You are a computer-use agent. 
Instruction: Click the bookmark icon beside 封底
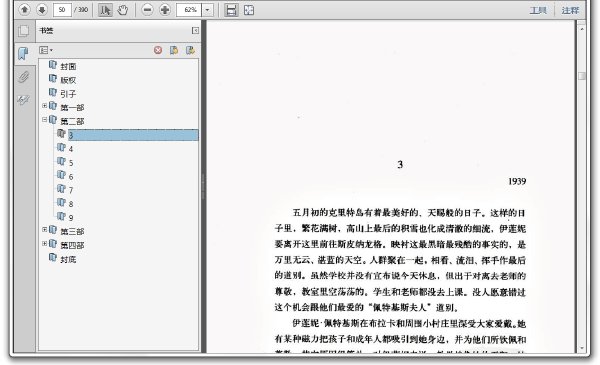click(53, 258)
